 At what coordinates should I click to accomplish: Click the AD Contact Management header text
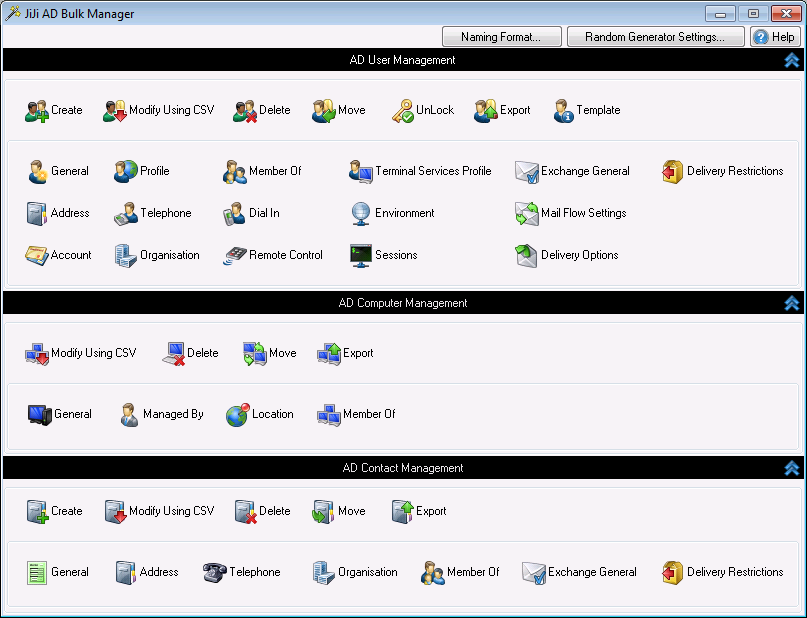click(x=403, y=468)
